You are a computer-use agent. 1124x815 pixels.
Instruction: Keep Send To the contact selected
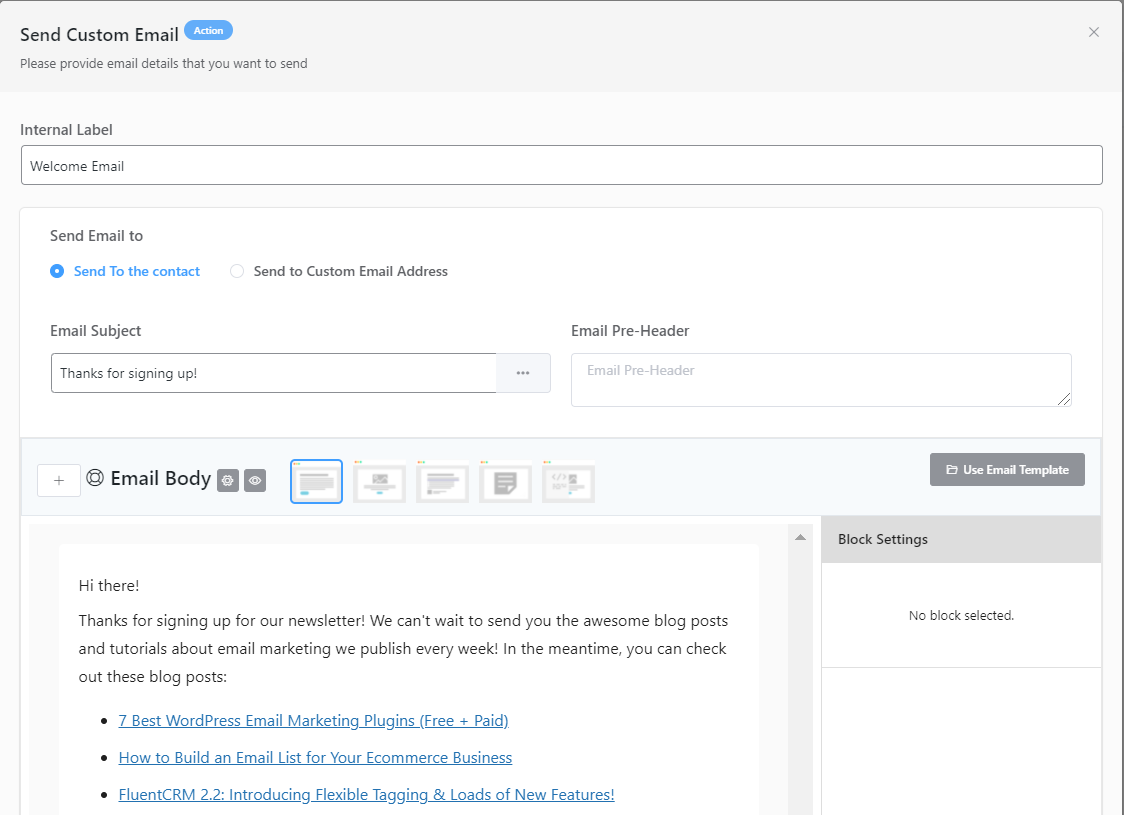(x=57, y=271)
